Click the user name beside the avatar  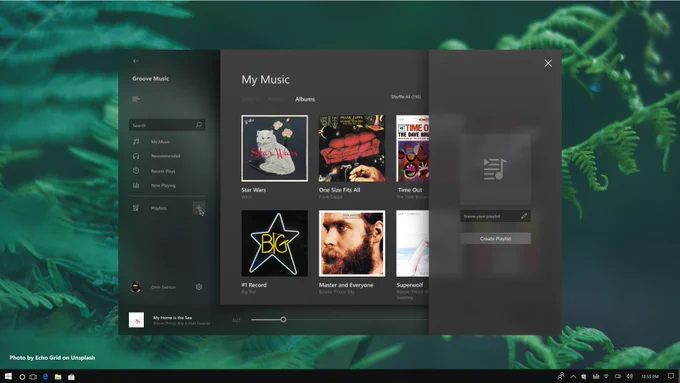163,287
